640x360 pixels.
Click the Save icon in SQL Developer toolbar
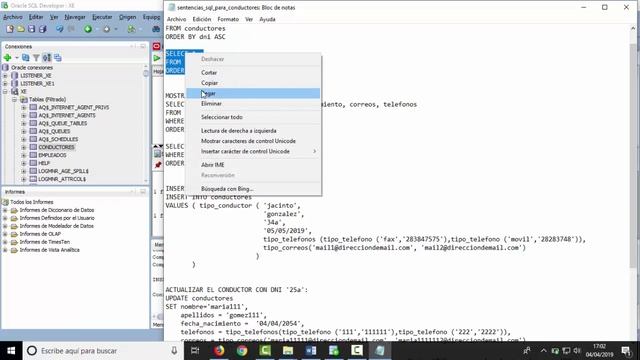tap(31, 29)
